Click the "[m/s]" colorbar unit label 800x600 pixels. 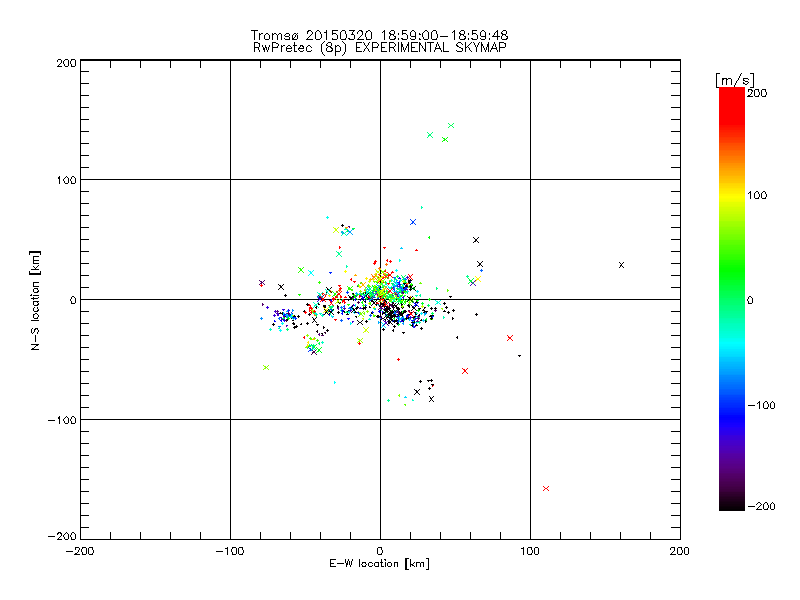734,80
